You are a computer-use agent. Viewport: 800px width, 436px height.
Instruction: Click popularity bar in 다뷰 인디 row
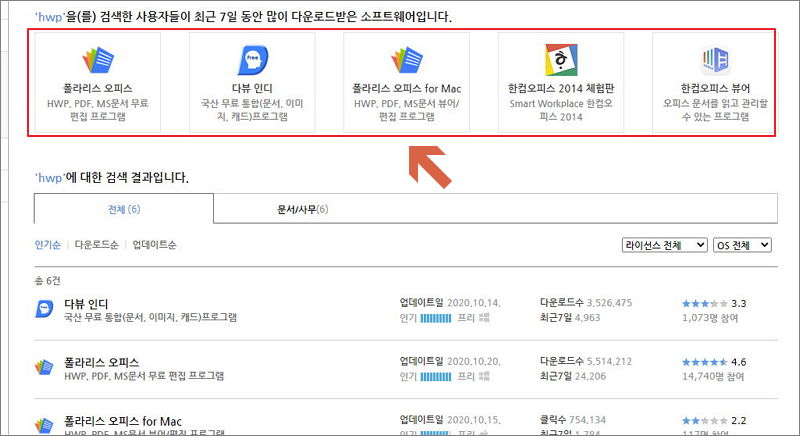(x=436, y=318)
